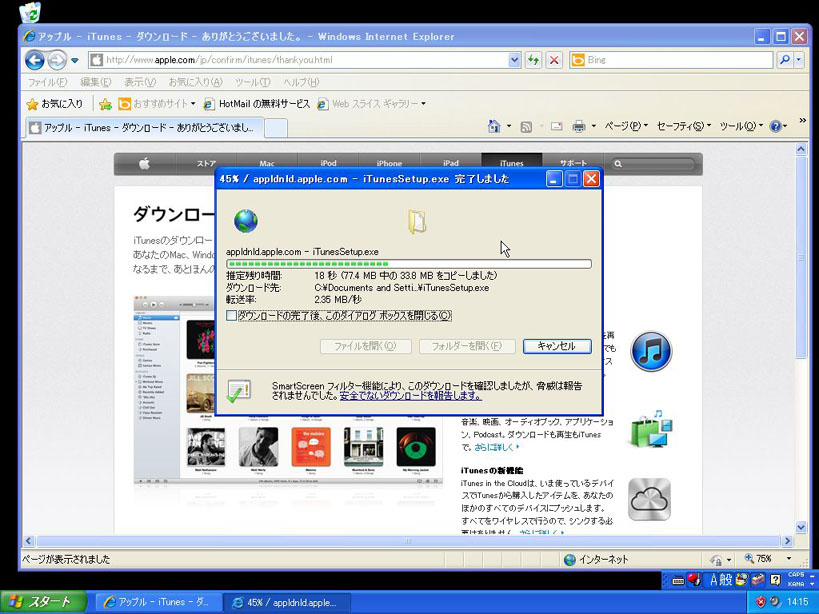This screenshot has height=614, width=819.
Task: Click the blue iTunes music note icon
Action: pos(651,351)
